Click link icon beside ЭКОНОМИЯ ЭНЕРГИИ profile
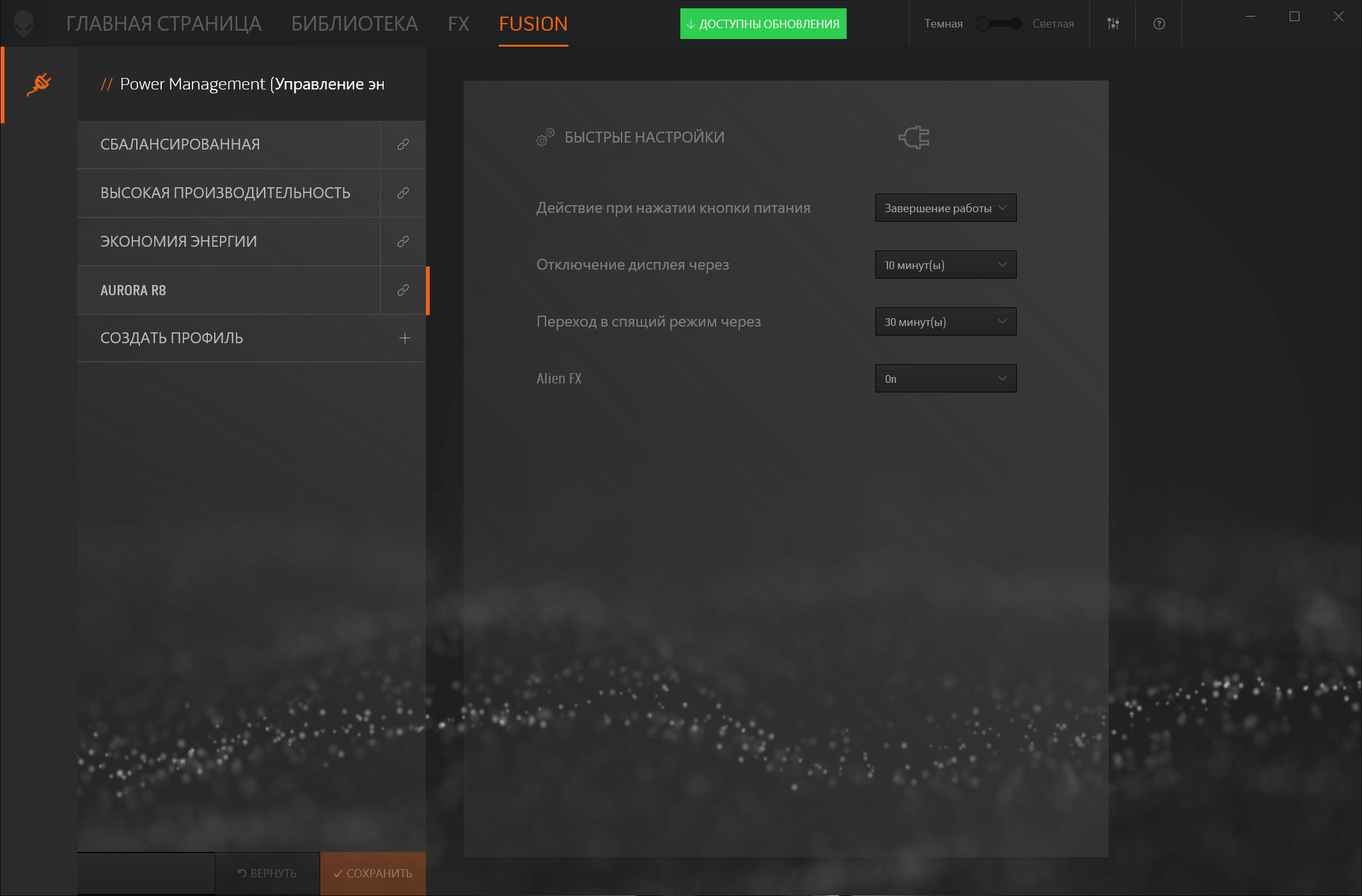This screenshot has width=1362, height=896. pos(403,242)
